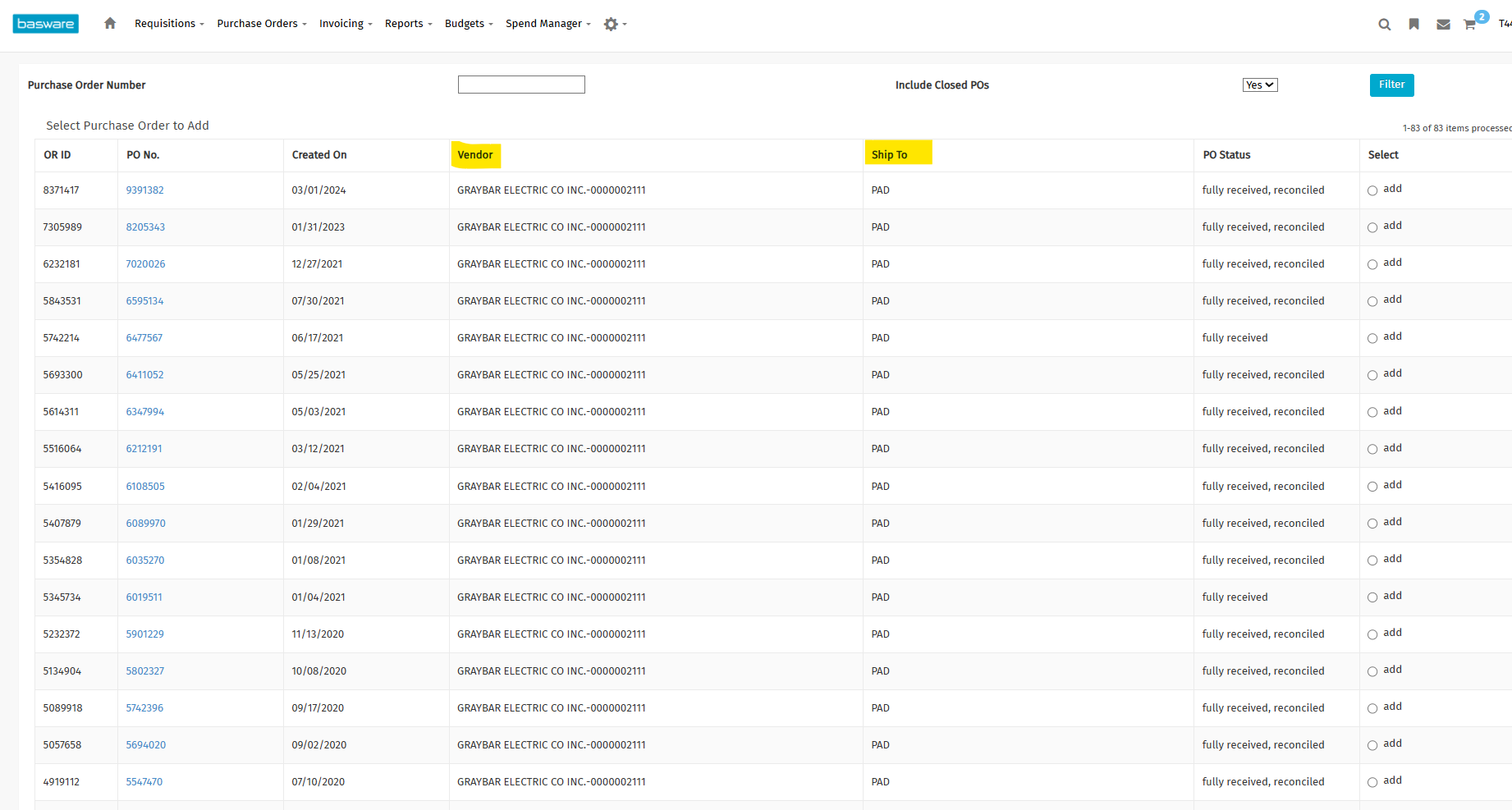Open the Purchase Orders menu

pyautogui.click(x=262, y=24)
